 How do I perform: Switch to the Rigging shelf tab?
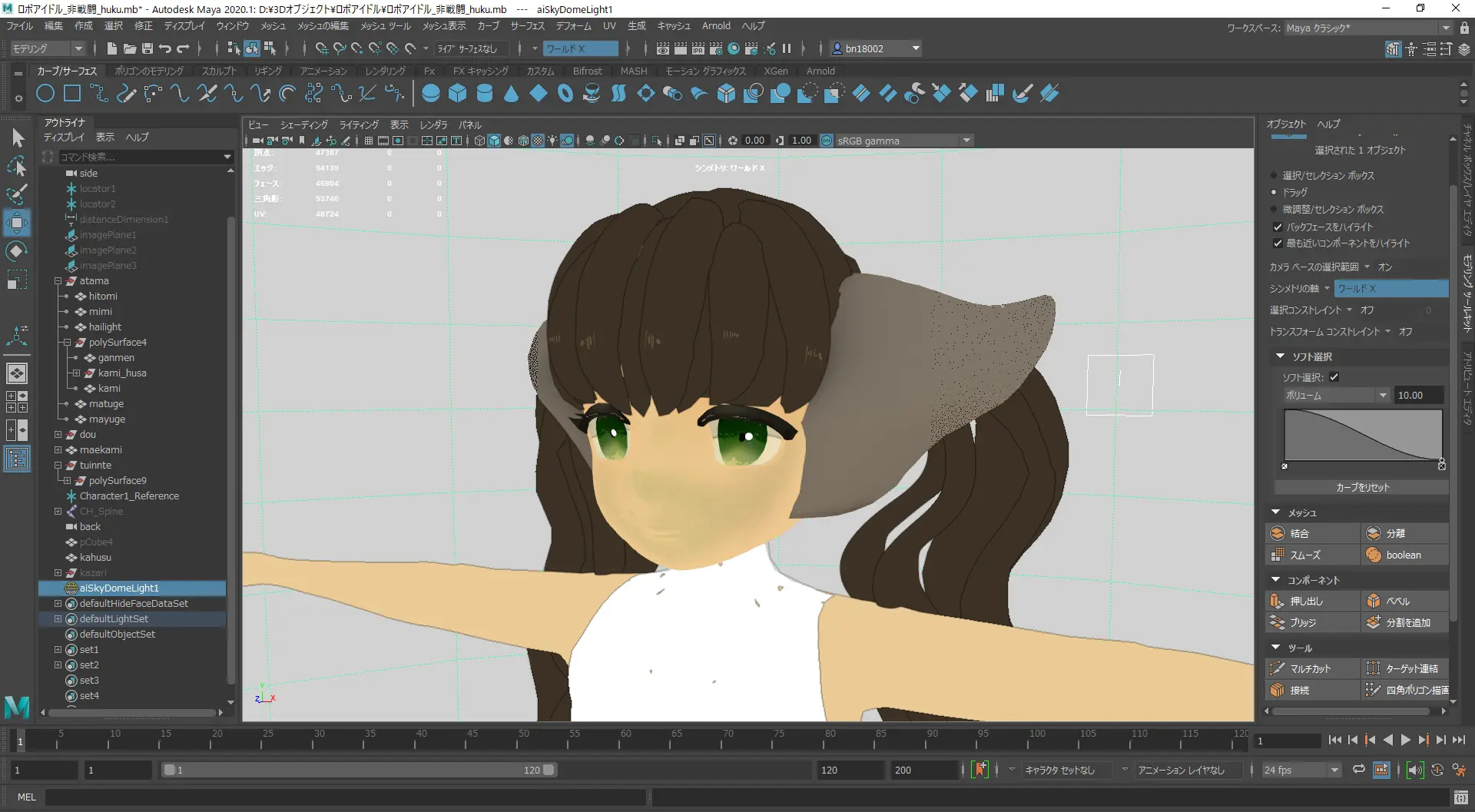click(268, 71)
